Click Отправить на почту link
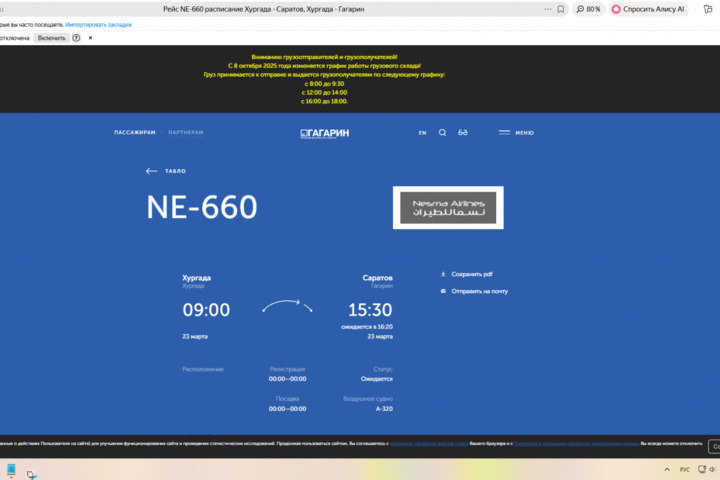The height and width of the screenshot is (480, 720). click(479, 291)
